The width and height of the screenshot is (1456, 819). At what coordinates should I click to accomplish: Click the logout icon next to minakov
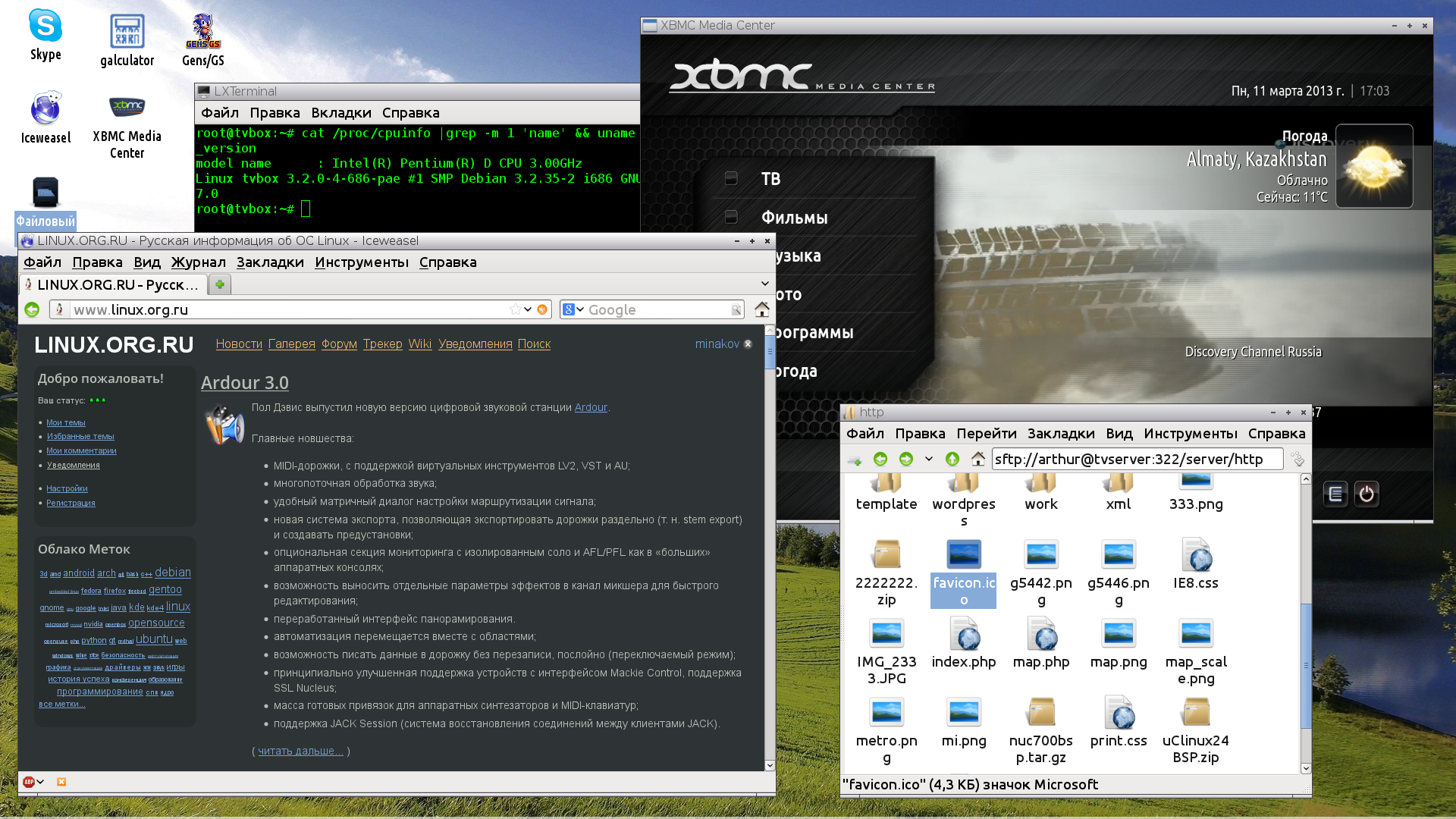(x=748, y=344)
